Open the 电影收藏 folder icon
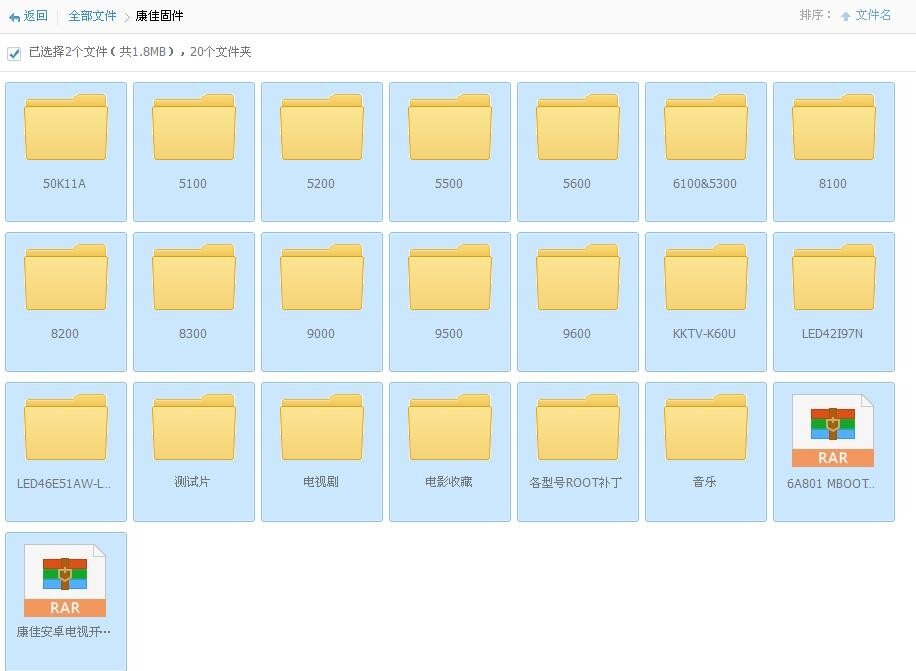The height and width of the screenshot is (671, 916). click(x=449, y=427)
